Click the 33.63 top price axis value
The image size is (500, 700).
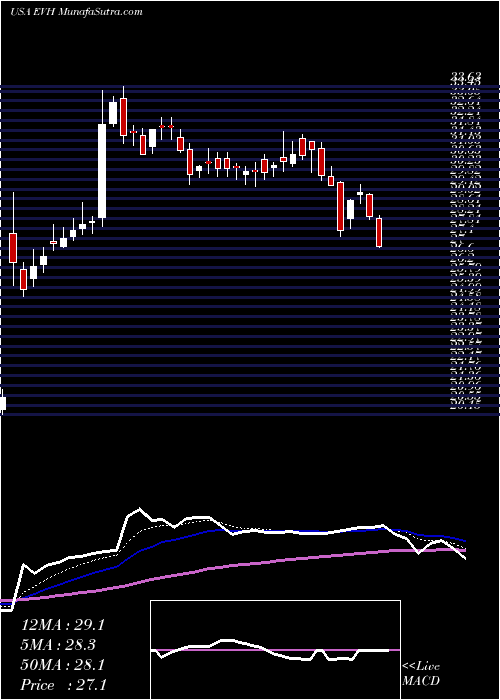pos(465,79)
